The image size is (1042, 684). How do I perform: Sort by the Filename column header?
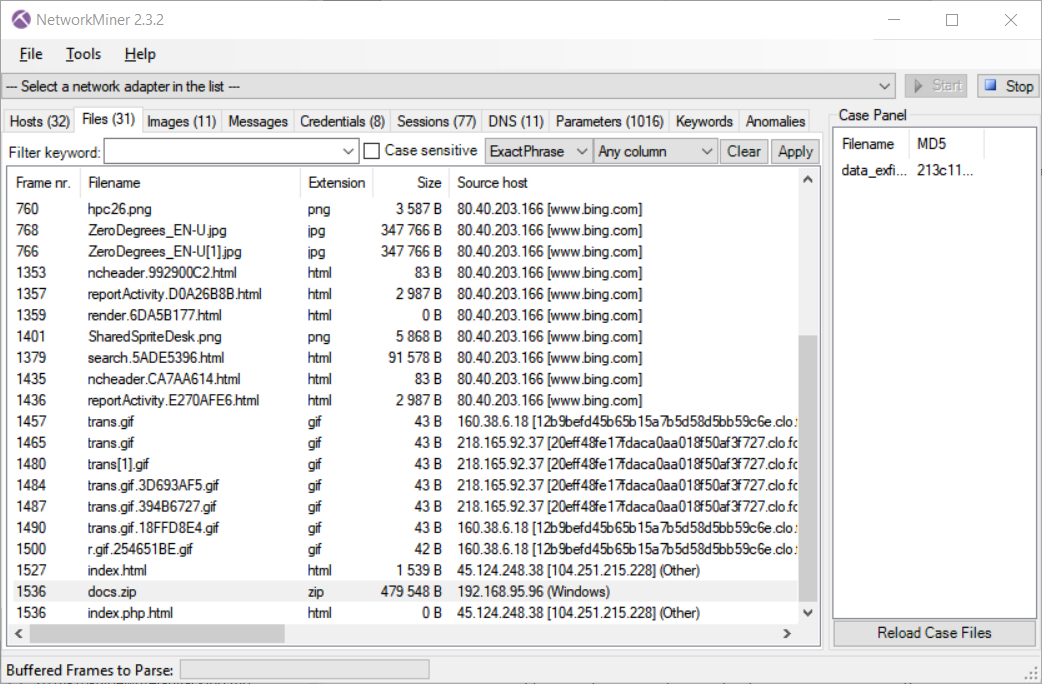(190, 183)
